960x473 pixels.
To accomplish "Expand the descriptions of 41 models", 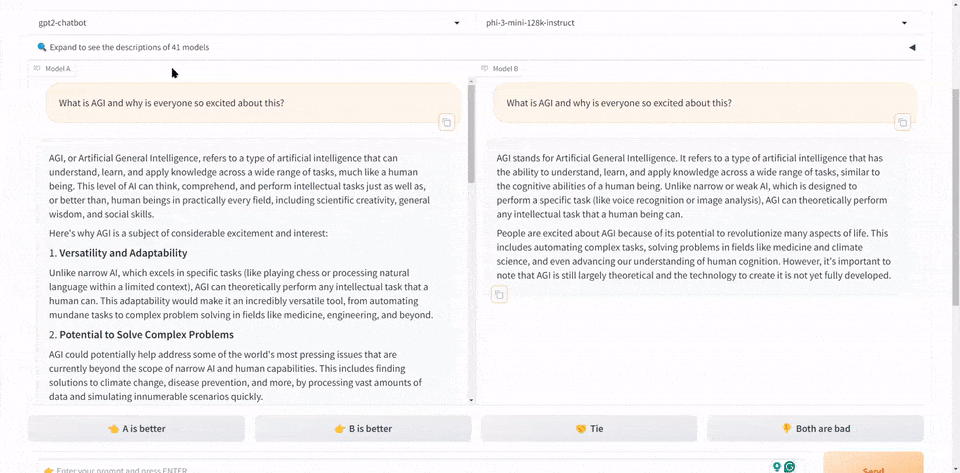I will click(x=476, y=47).
